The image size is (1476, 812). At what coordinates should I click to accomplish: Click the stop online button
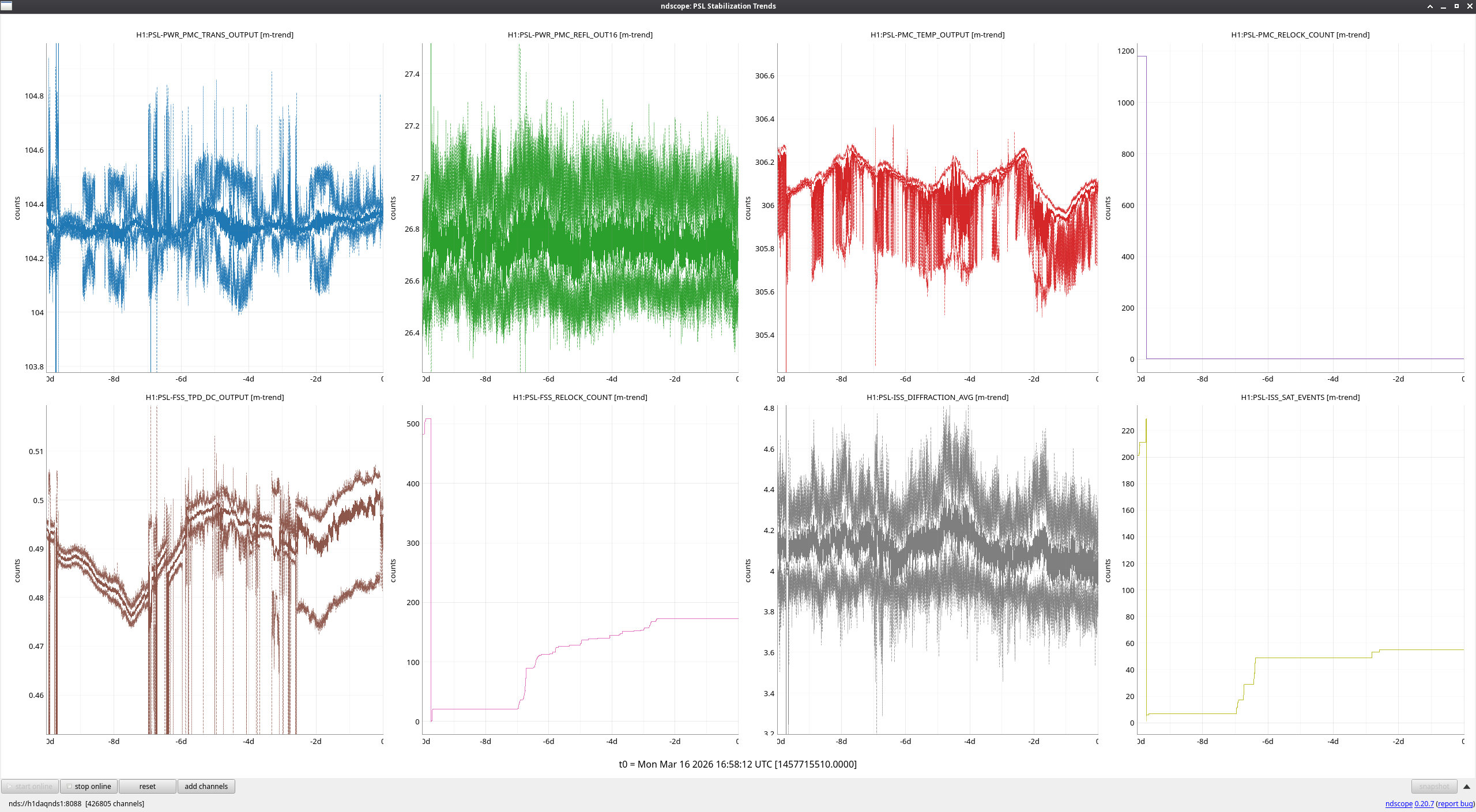[x=89, y=786]
